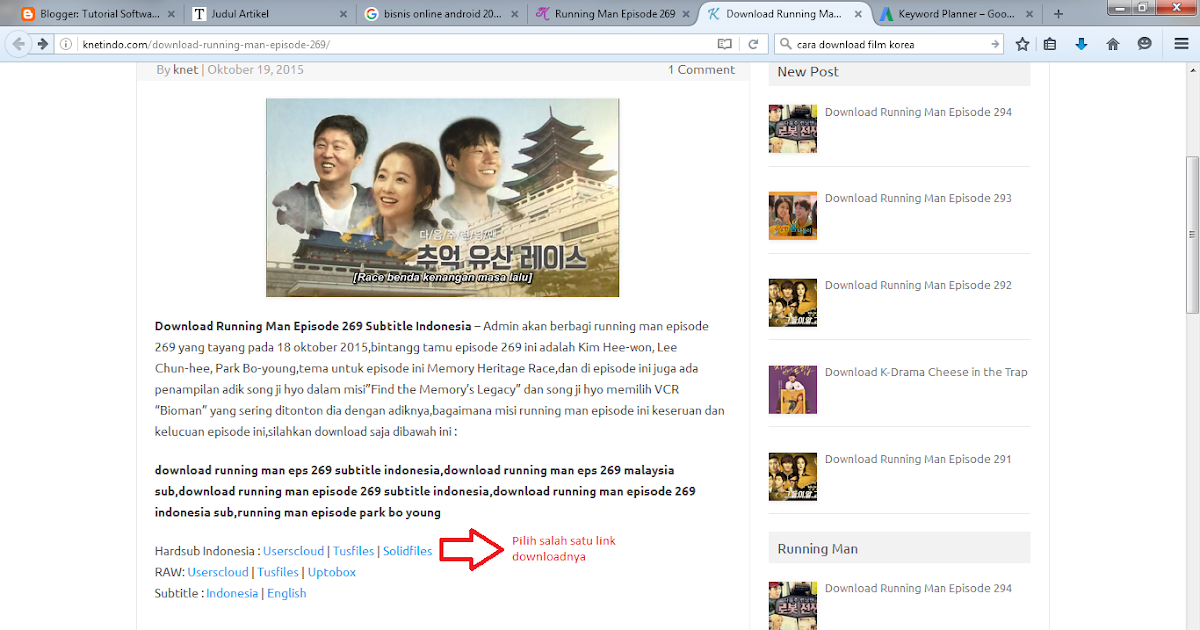Show site identity info icon

pyautogui.click(x=65, y=44)
